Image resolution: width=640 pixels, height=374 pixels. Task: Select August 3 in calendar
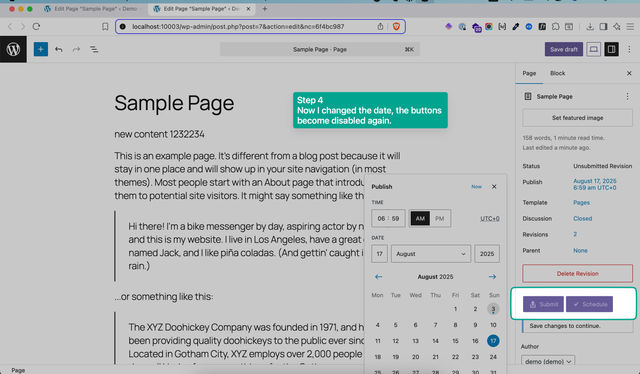pos(493,309)
